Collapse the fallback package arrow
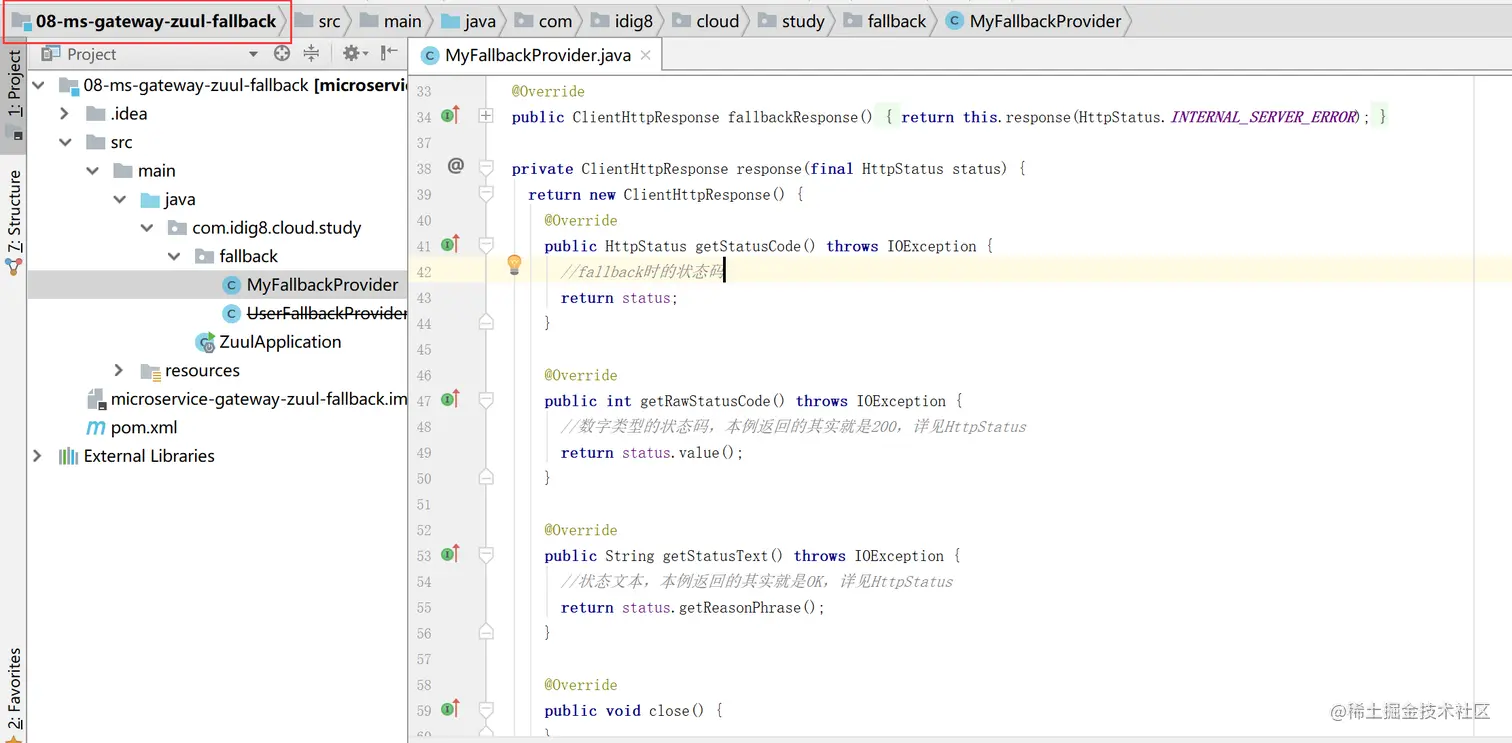1512x743 pixels. click(x=173, y=257)
